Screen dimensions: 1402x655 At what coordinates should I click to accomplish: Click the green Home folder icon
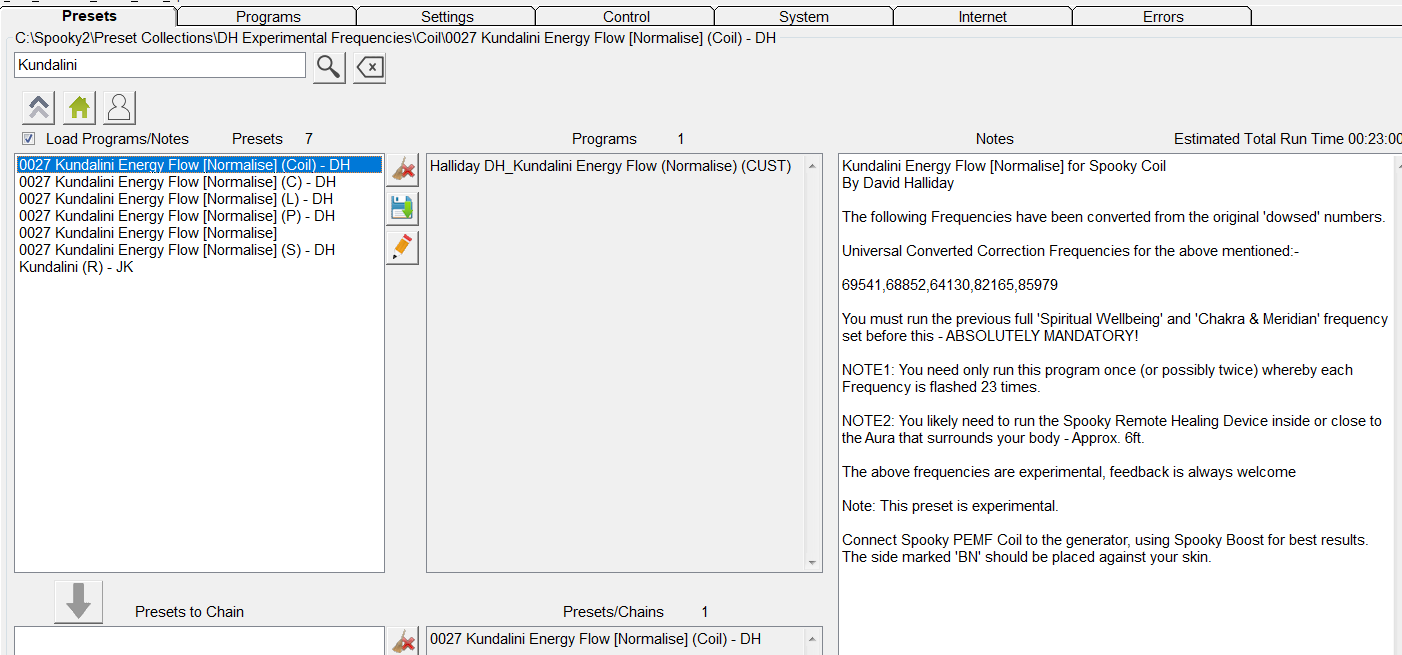pyautogui.click(x=79, y=107)
